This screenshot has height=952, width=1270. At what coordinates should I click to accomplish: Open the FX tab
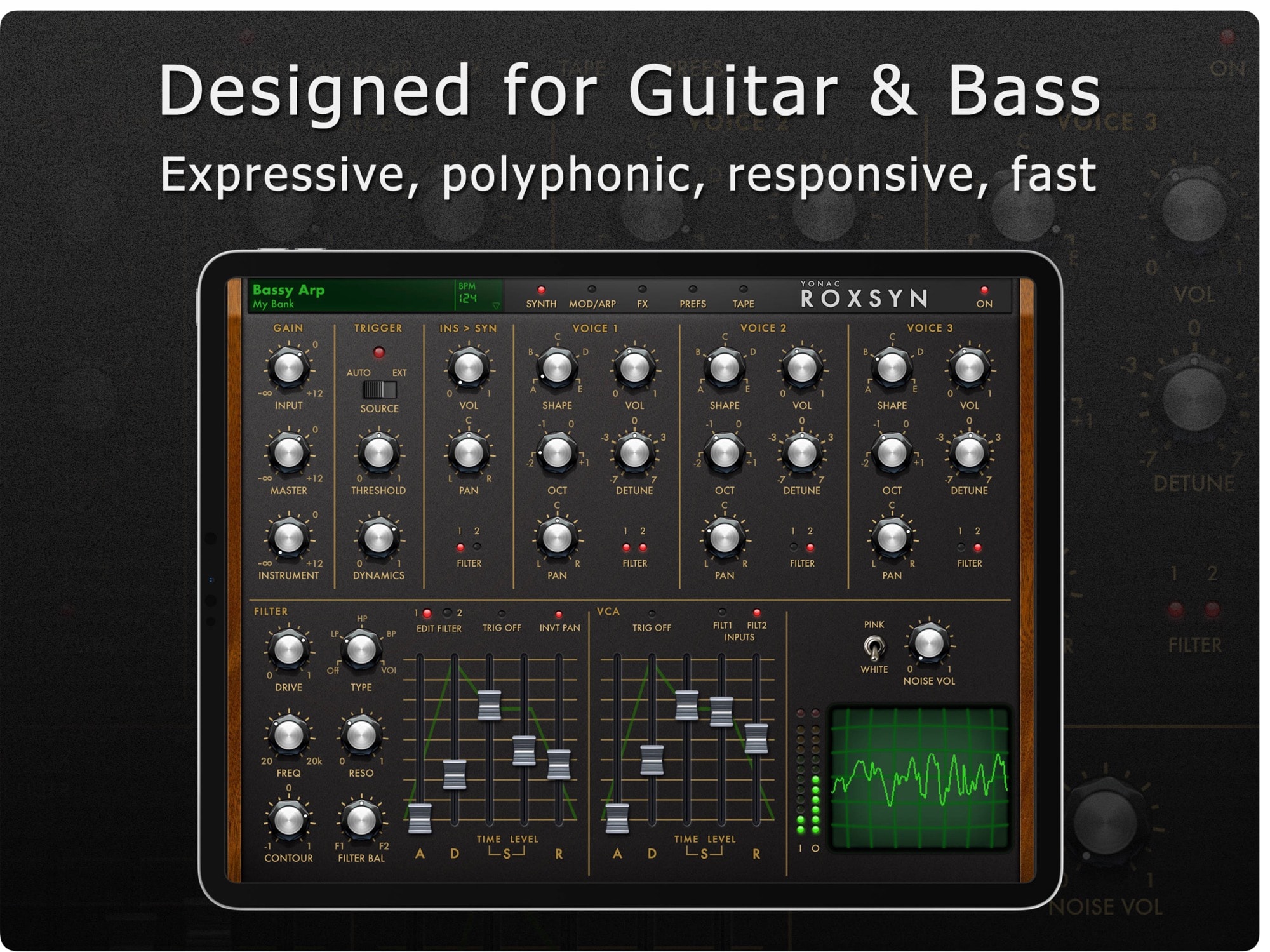click(642, 297)
